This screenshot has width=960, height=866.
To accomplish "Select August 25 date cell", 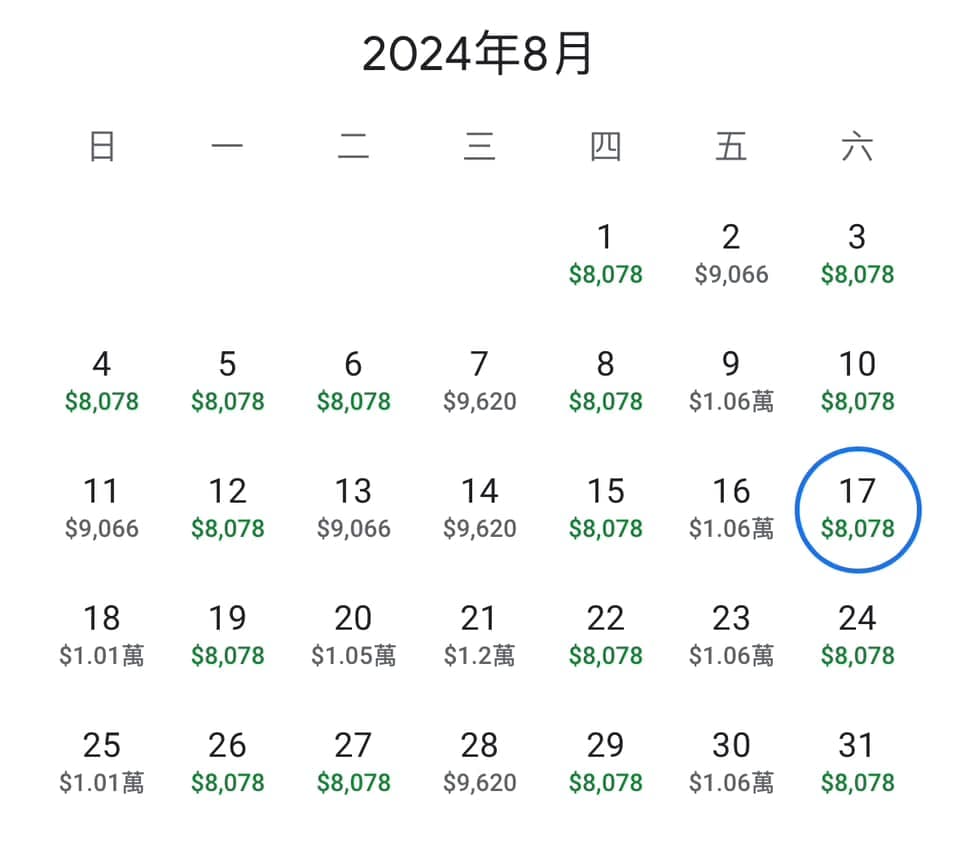I will click(102, 763).
